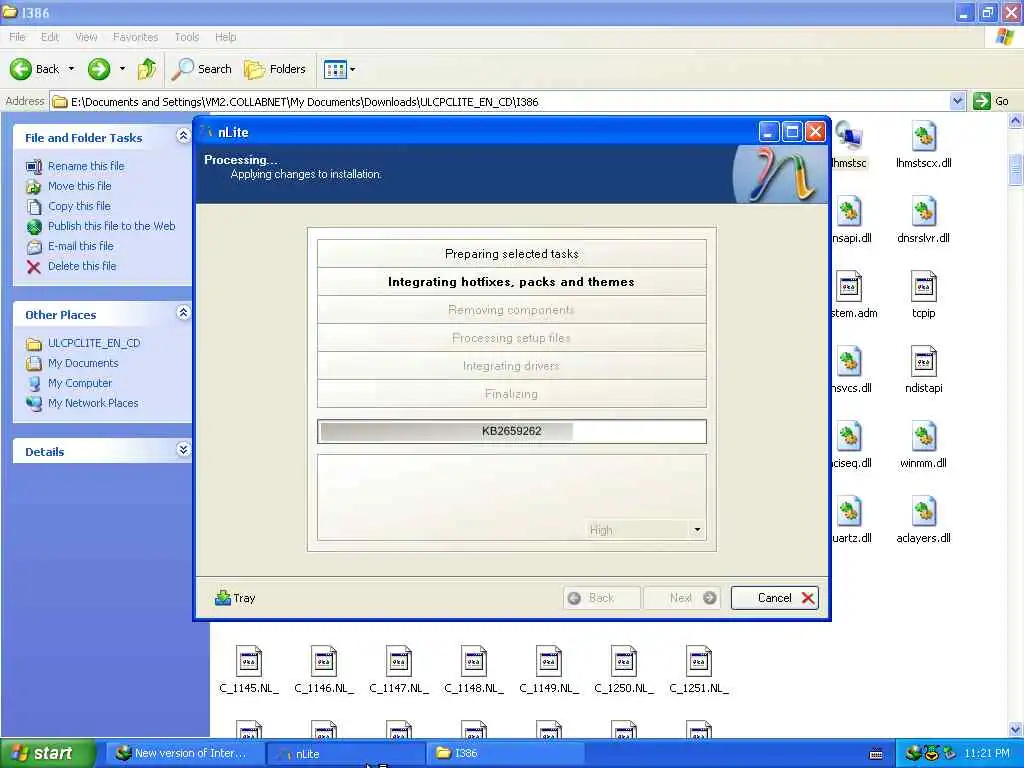Open the Edit menu

point(50,37)
